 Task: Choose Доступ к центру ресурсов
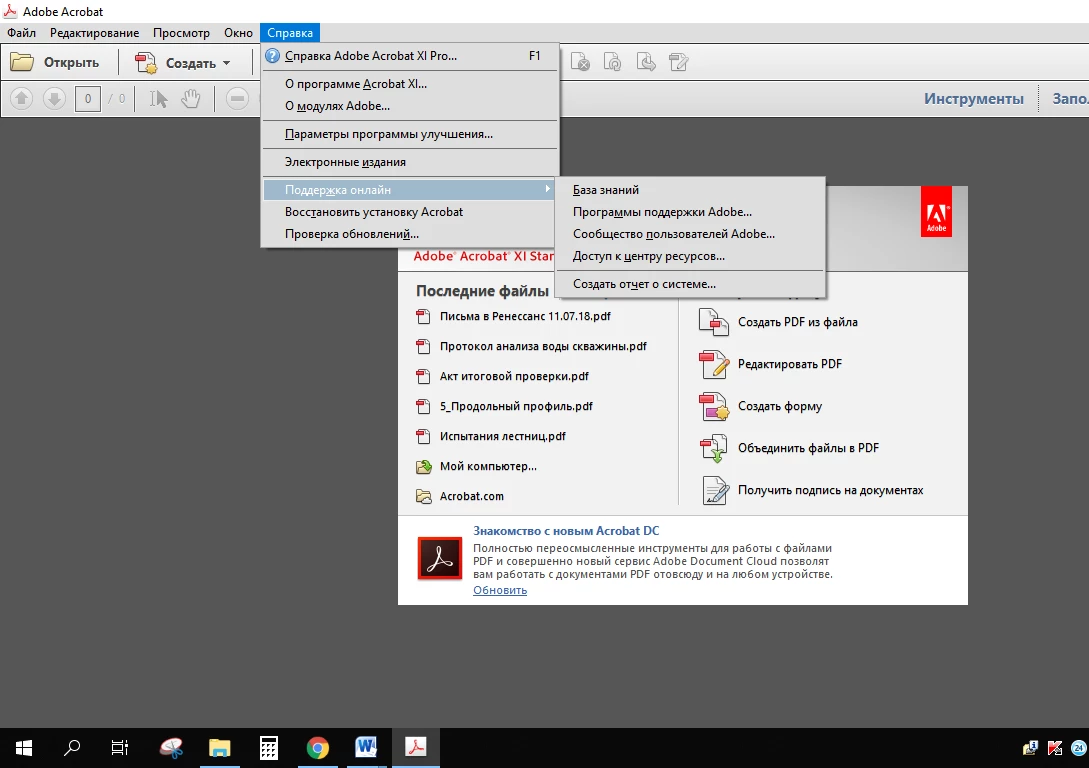tap(690, 256)
